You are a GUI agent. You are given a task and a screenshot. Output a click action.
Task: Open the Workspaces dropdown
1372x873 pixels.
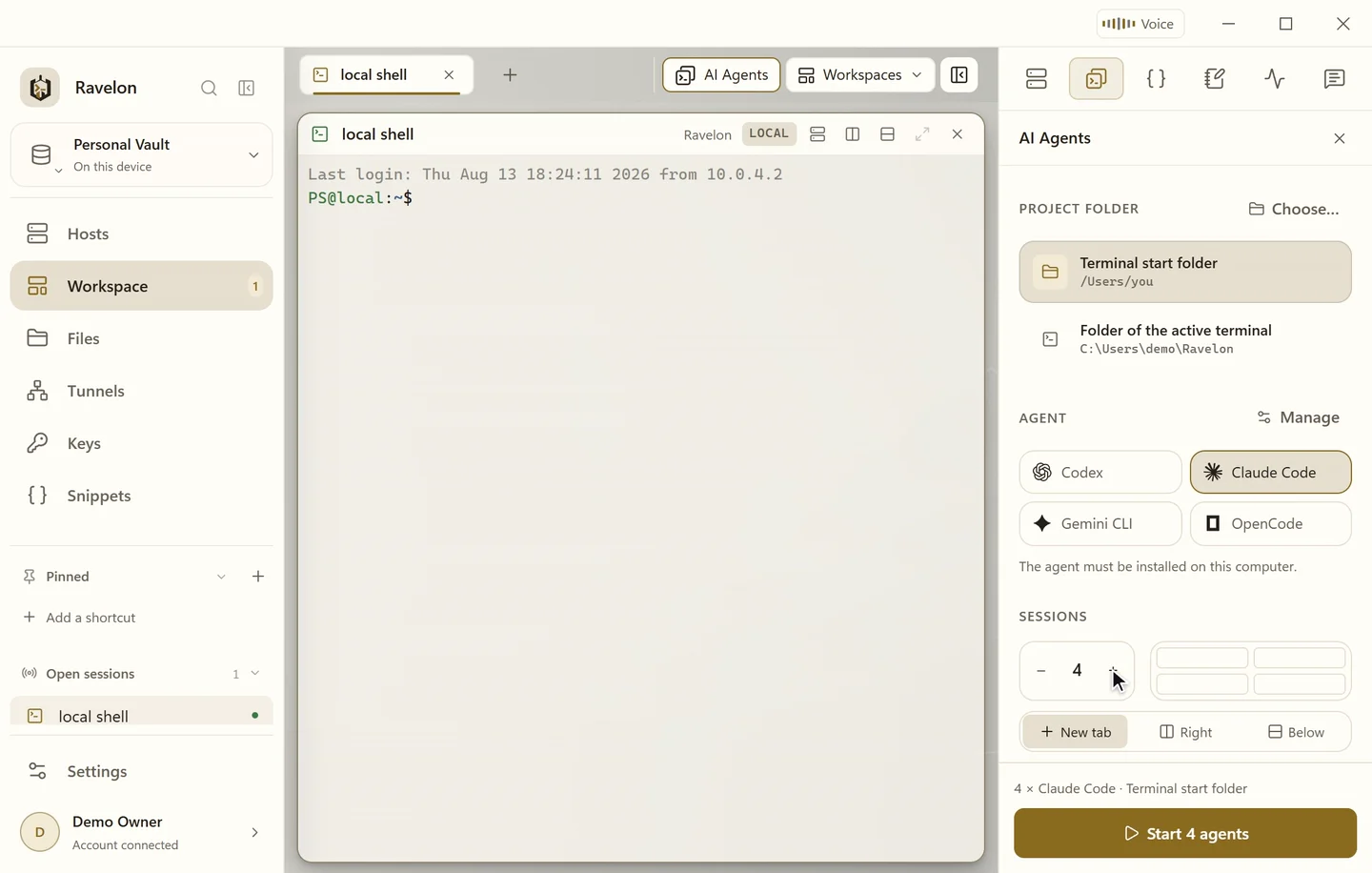859,74
